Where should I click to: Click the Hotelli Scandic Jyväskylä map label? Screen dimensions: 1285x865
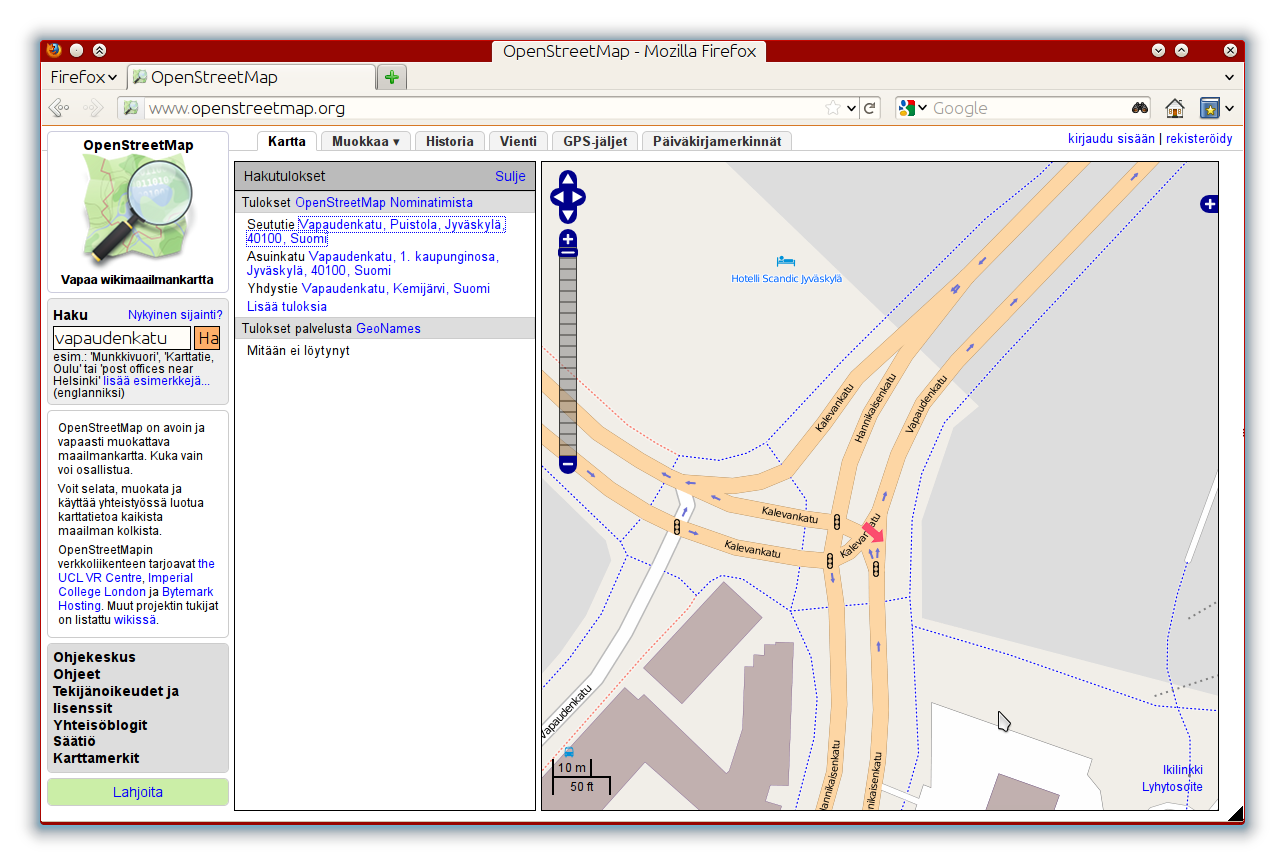click(x=786, y=278)
